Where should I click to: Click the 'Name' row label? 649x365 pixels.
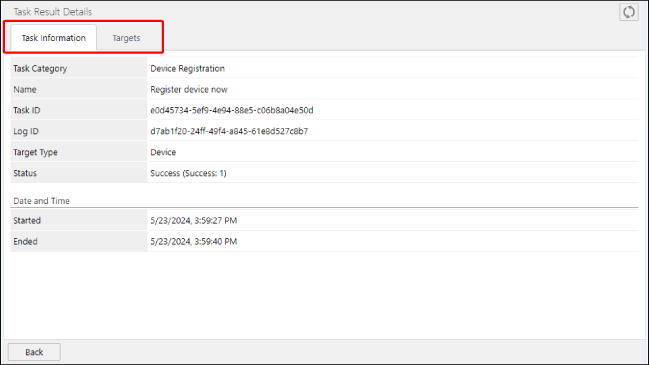[25, 89]
